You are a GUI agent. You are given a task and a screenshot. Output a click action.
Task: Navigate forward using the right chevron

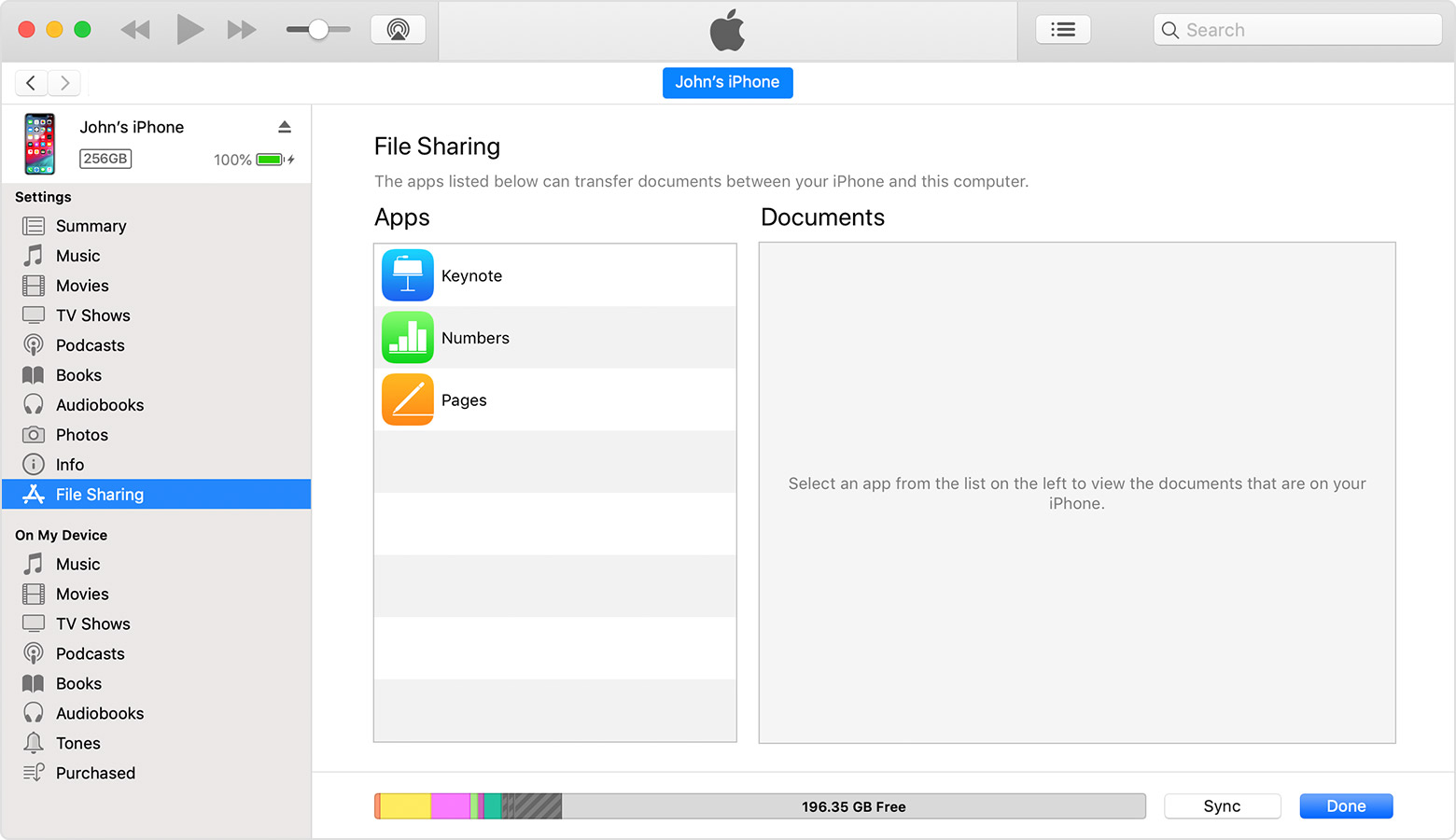tap(63, 82)
